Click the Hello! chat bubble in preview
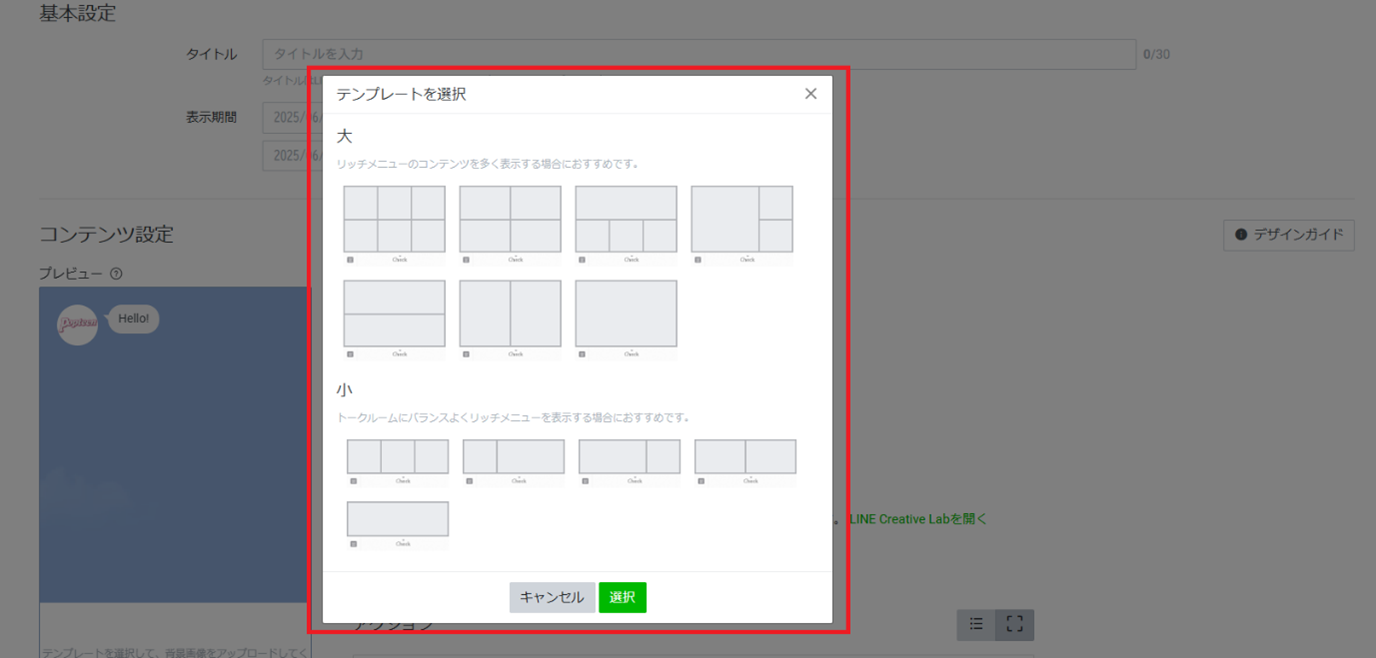 pos(133,319)
